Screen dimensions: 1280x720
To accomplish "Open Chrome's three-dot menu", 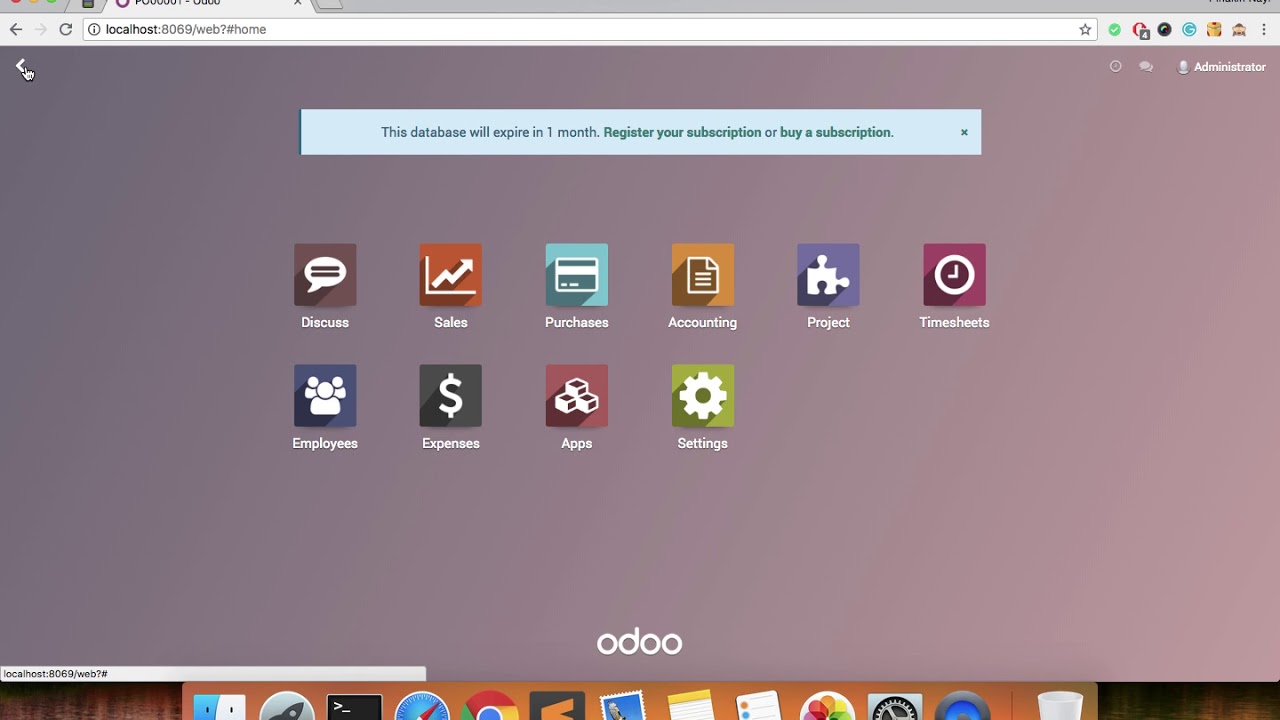I will [x=1263, y=30].
